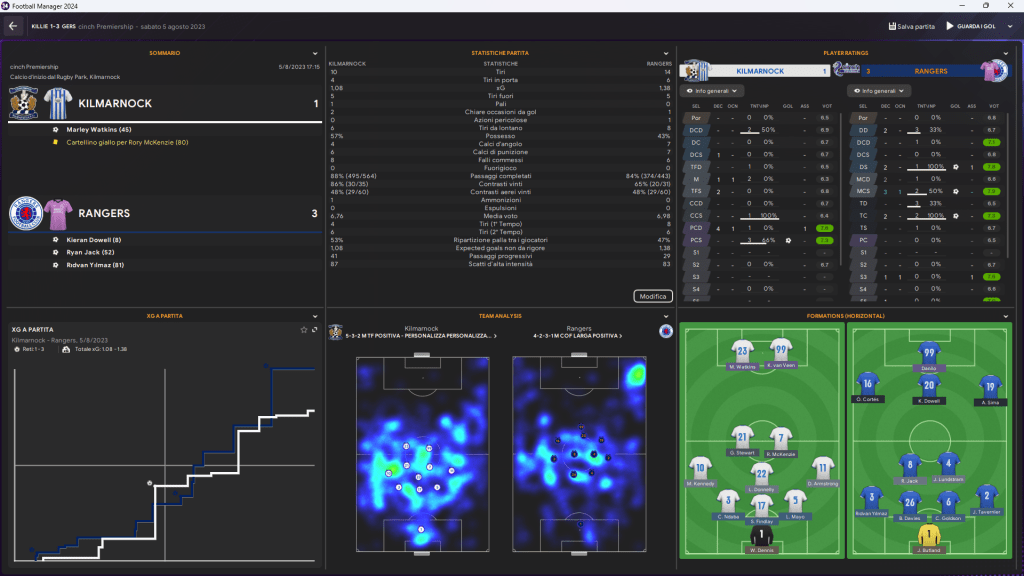Image resolution: width=1024 pixels, height=576 pixels.
Task: Click the back arrow button
Action: coord(14,26)
